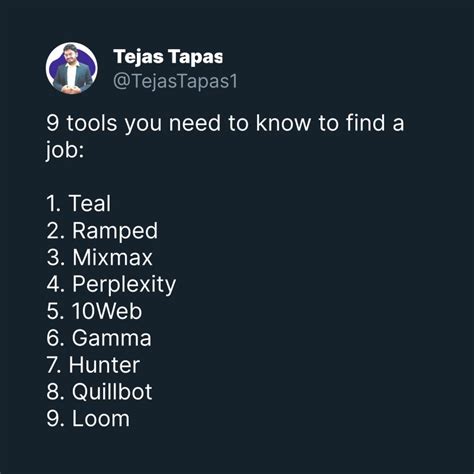Click list item 1. Teal

click(78, 203)
